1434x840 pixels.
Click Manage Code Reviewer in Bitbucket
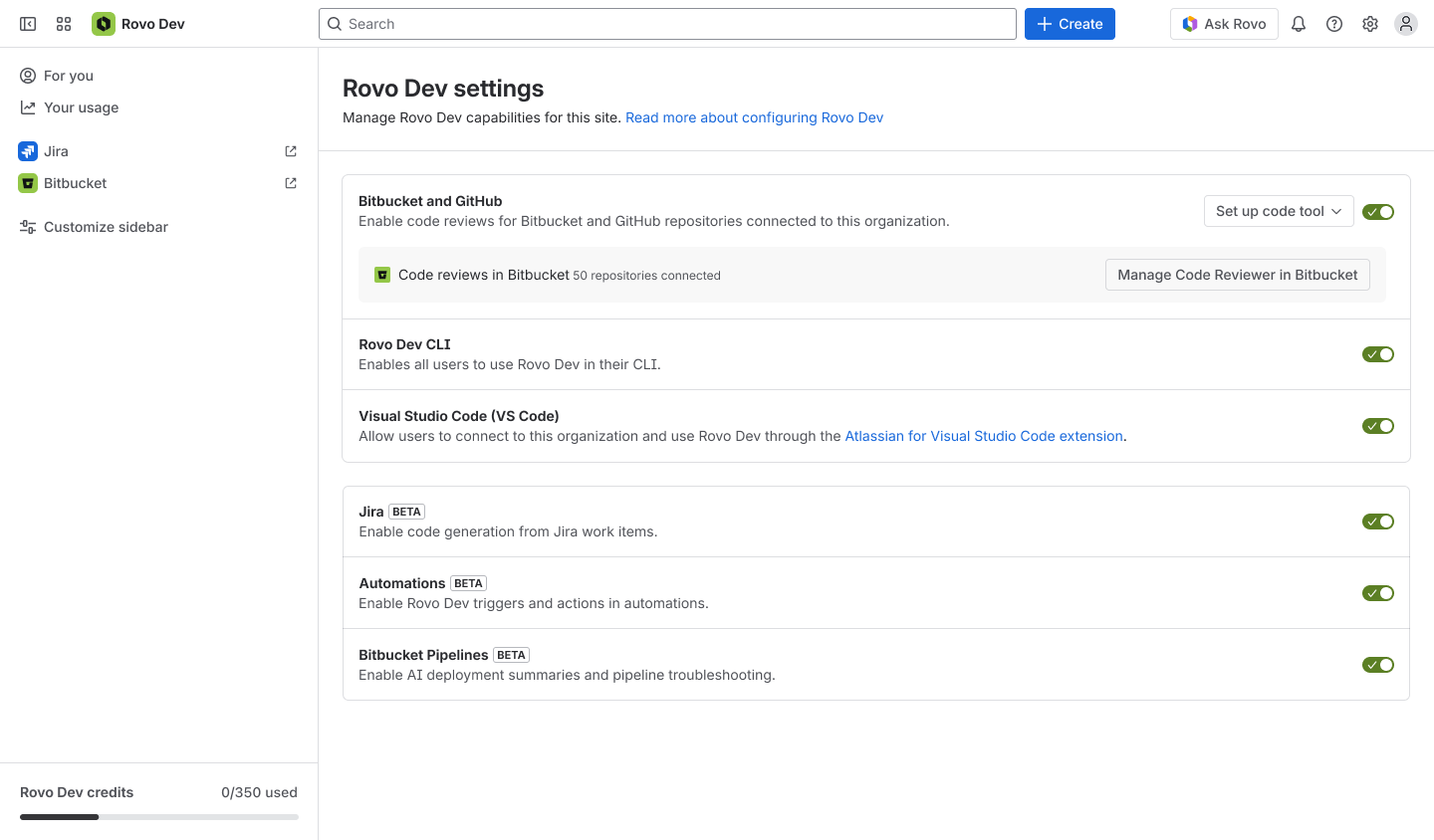pos(1237,275)
